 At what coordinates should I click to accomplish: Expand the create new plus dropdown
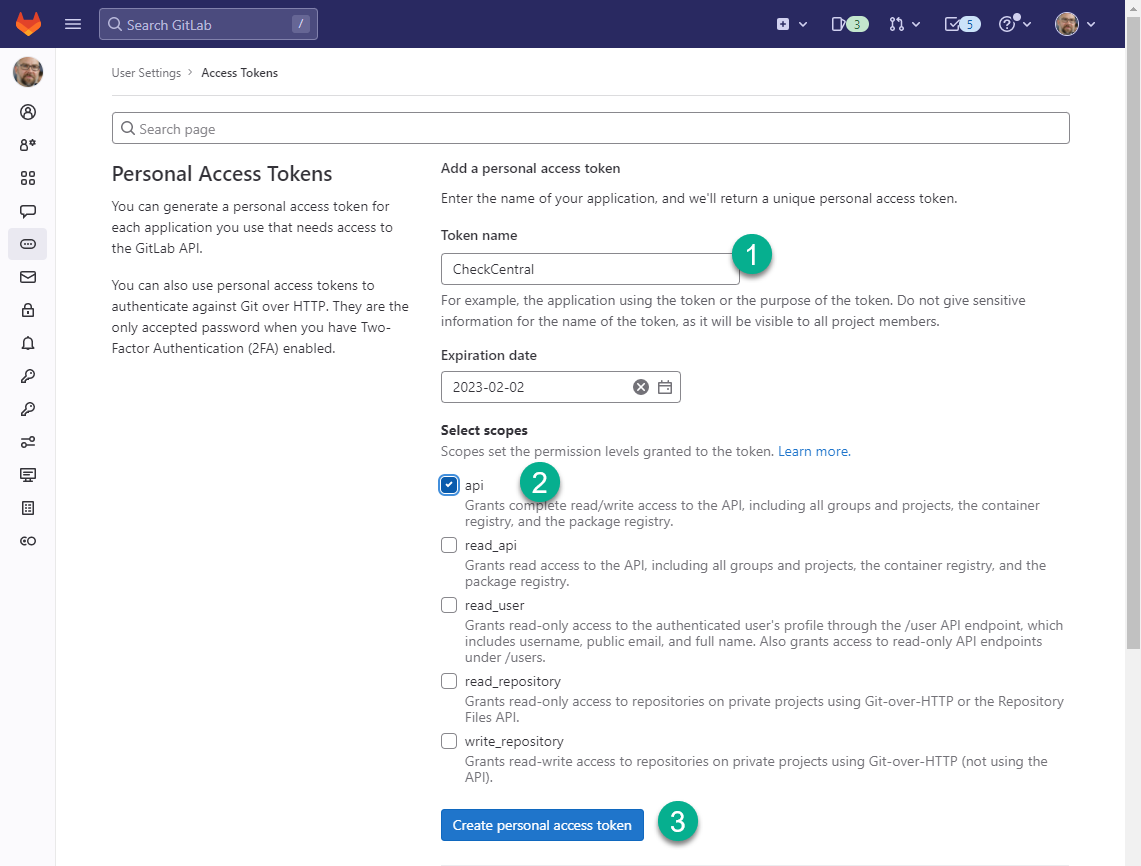pyautogui.click(x=791, y=24)
